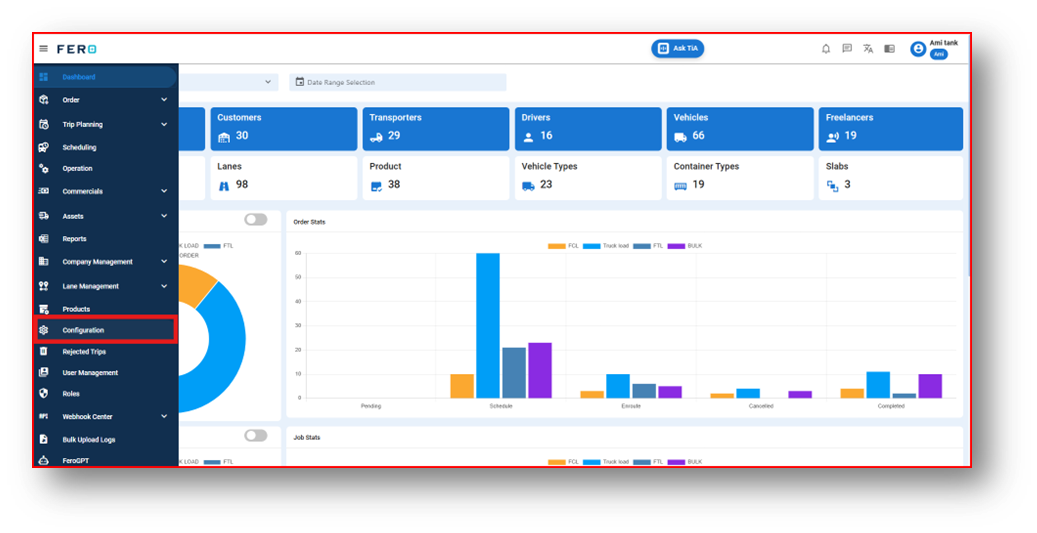Click the Rejected Trips trash icon
The width and height of the screenshot is (1037, 533).
(x=44, y=352)
